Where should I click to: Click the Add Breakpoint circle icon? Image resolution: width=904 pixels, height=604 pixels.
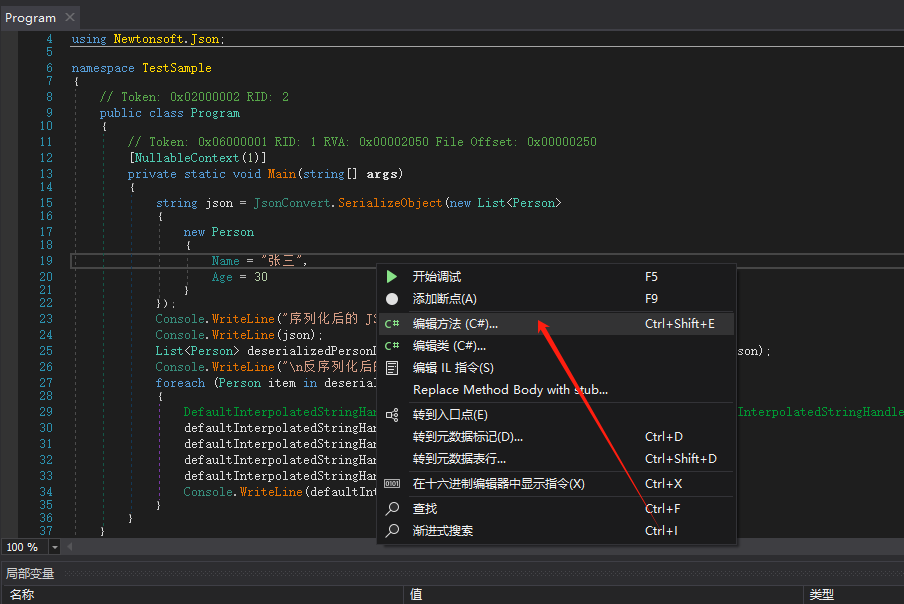click(x=392, y=299)
